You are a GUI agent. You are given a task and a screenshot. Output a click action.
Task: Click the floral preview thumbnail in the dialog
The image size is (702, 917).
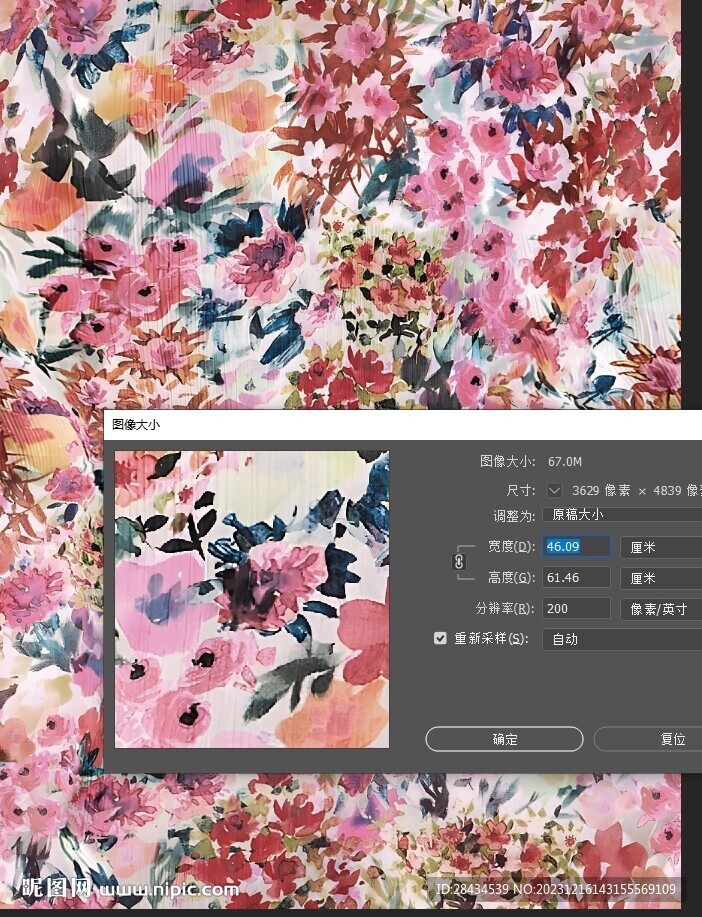(251, 599)
